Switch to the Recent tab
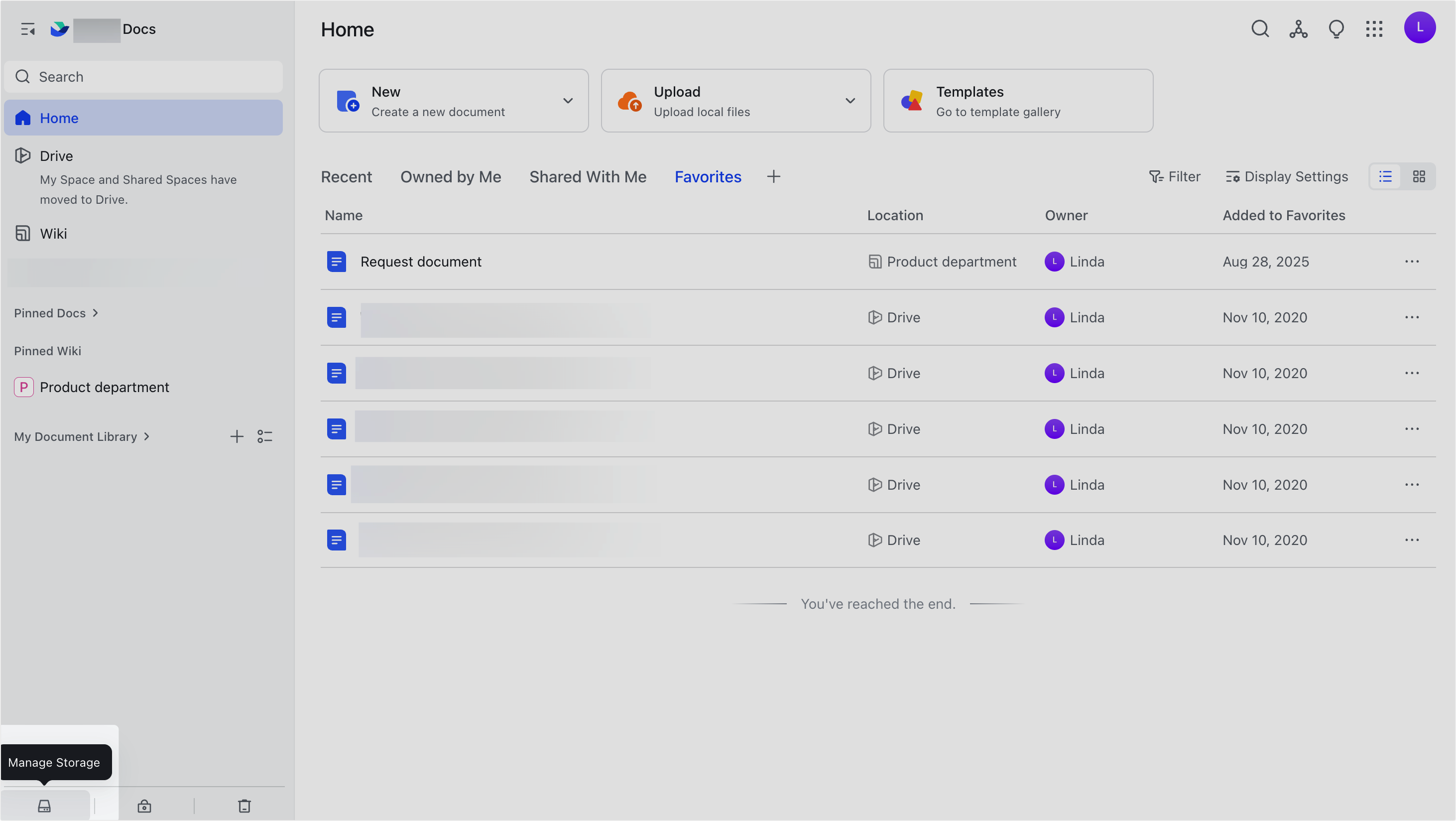 346,176
